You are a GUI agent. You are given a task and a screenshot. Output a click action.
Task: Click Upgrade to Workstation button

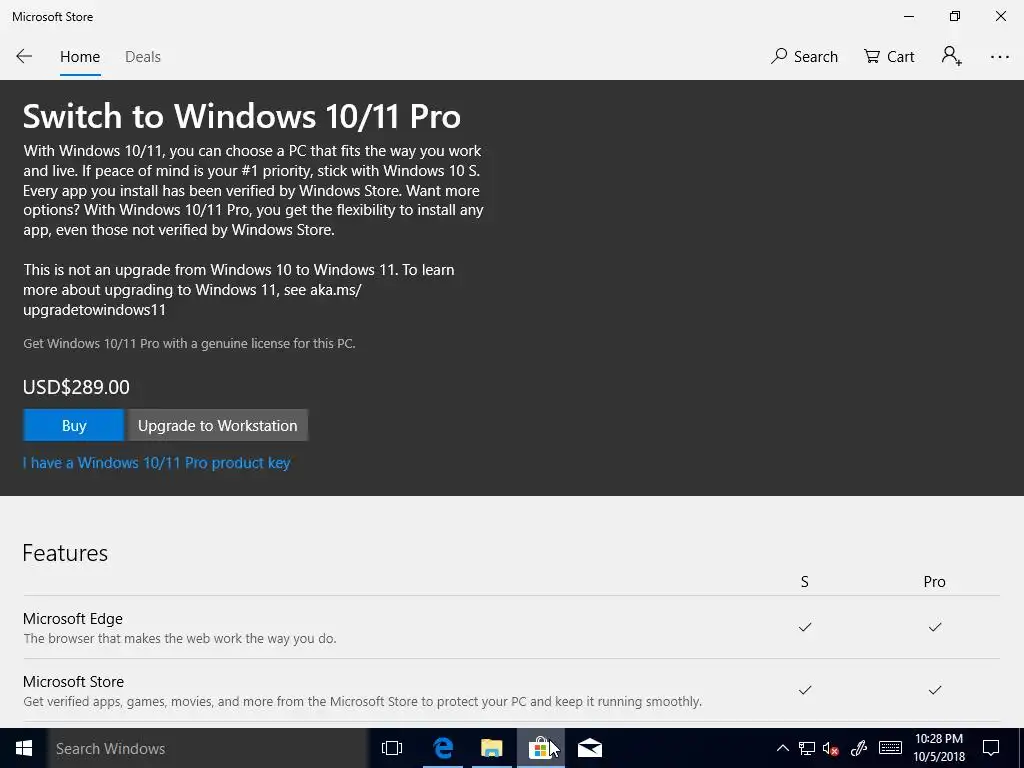[x=217, y=425]
